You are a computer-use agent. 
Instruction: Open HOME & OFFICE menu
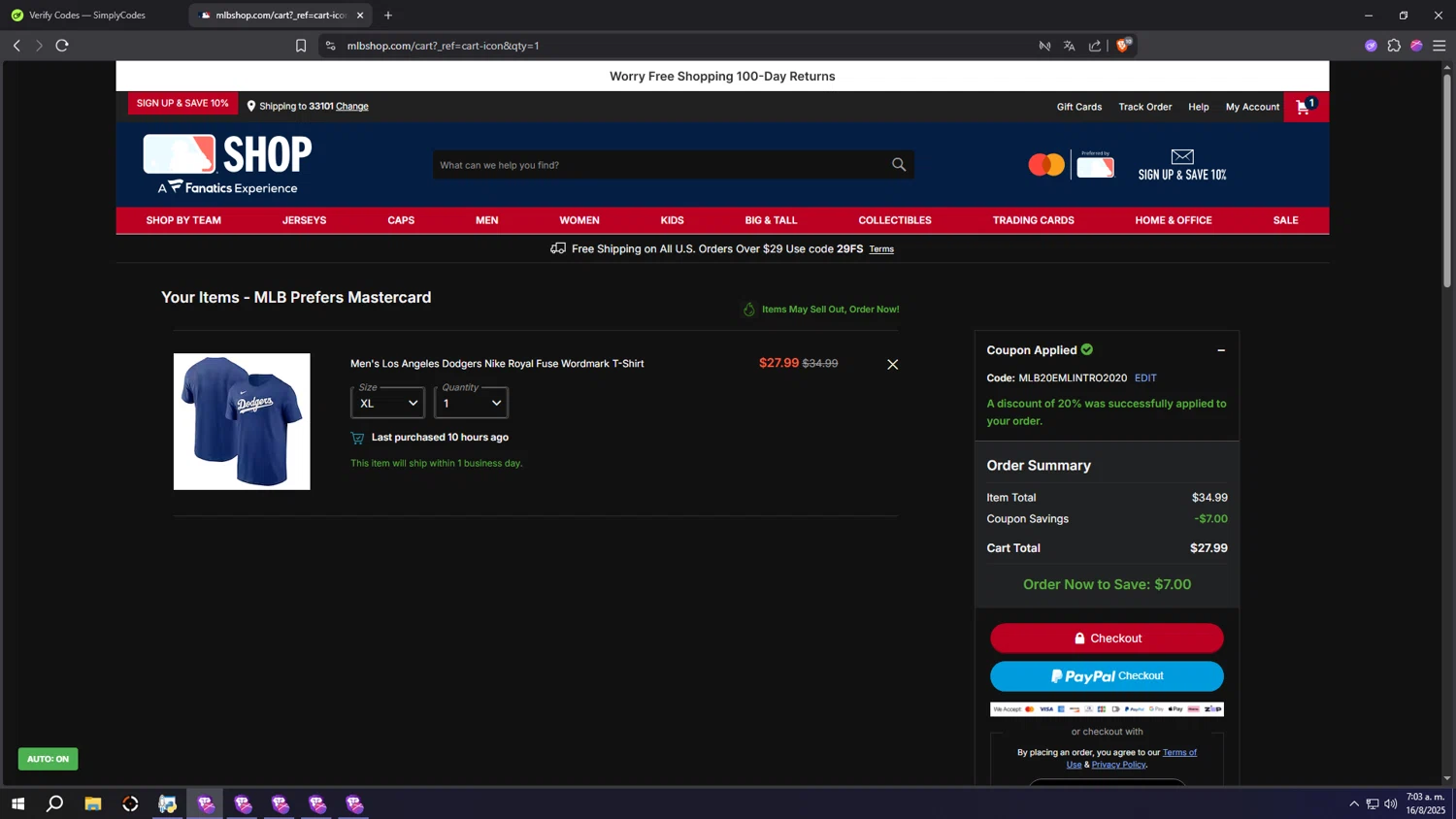1174,220
